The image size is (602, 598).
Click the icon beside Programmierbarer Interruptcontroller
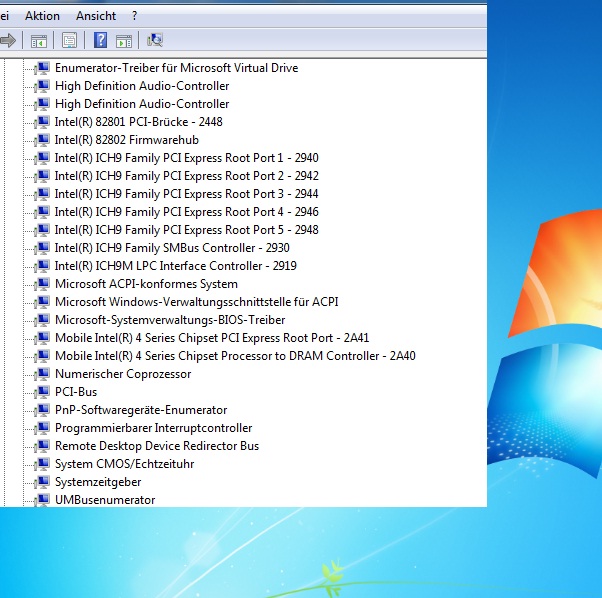click(x=42, y=428)
